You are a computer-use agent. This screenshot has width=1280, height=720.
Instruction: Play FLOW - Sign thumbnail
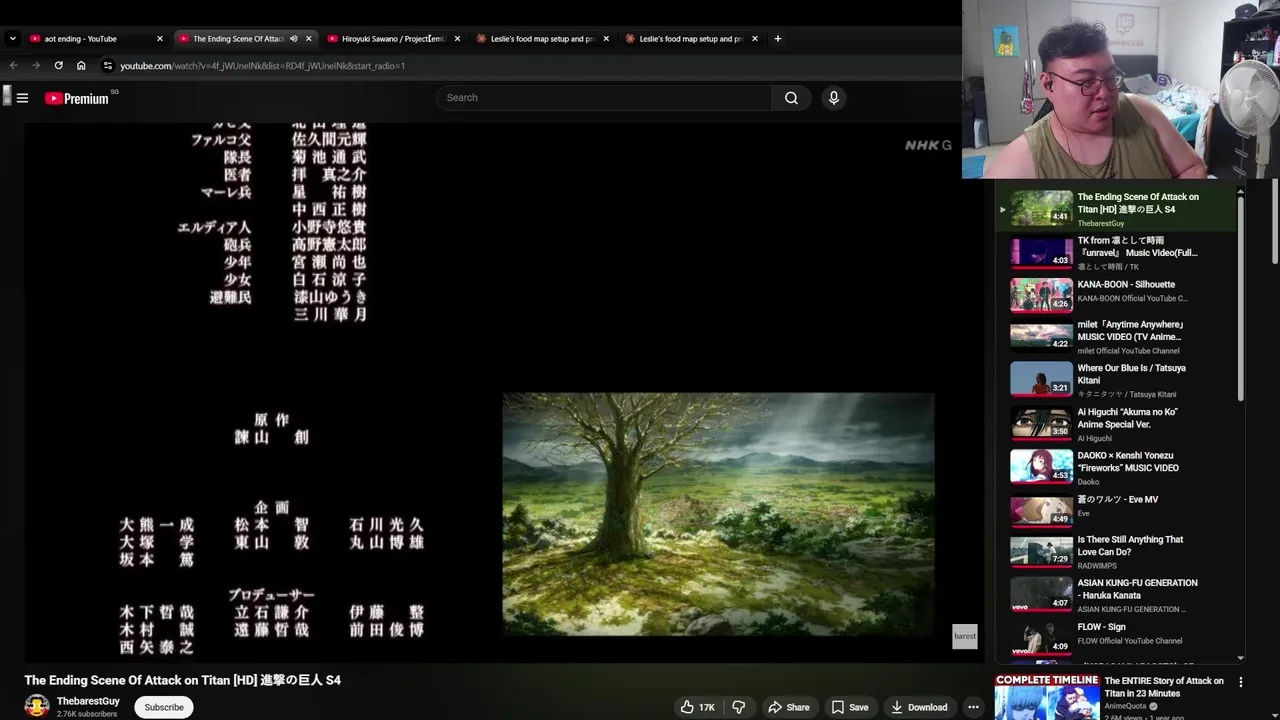tap(1041, 638)
